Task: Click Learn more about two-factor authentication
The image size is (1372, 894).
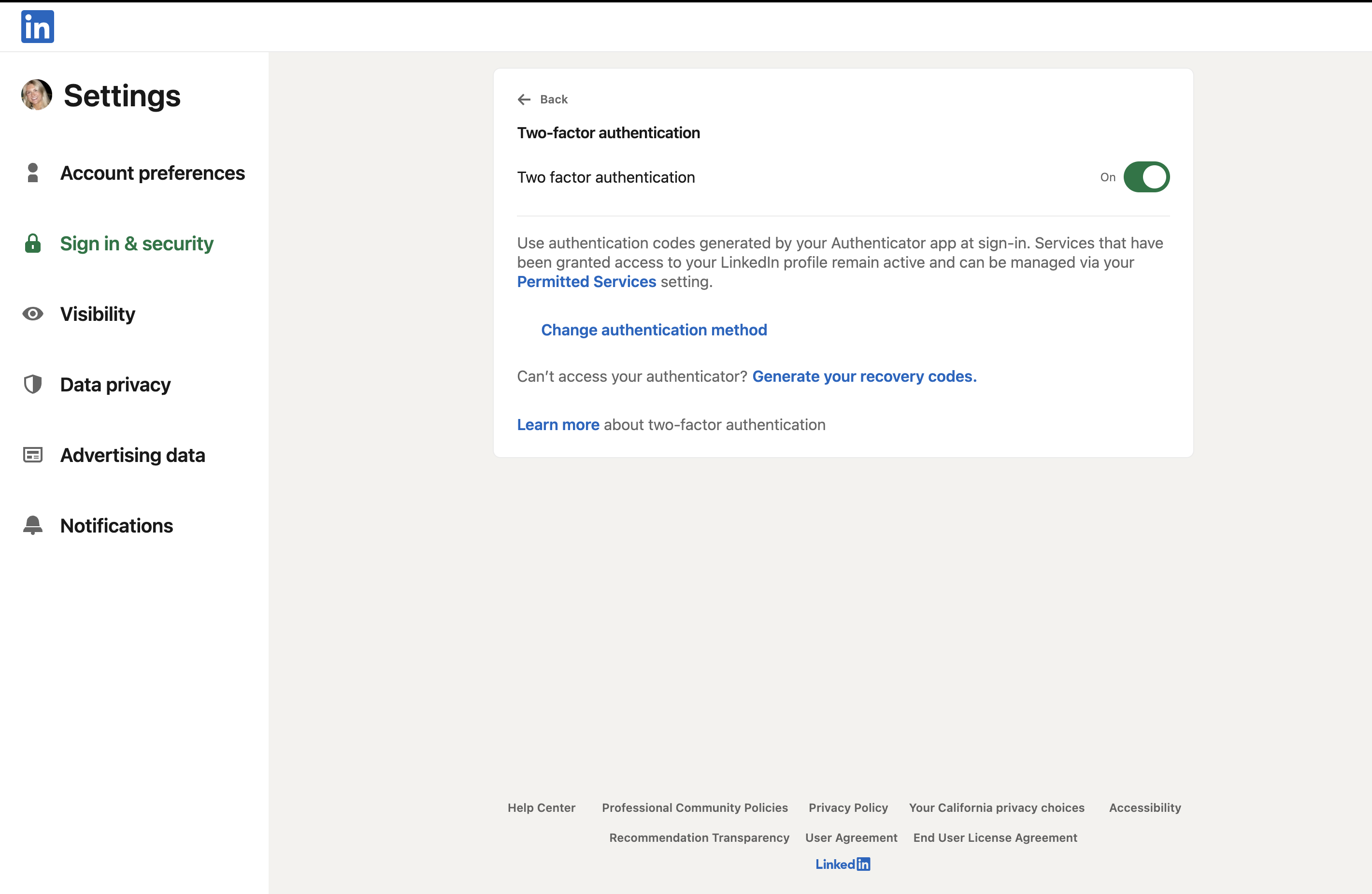Action: (x=557, y=424)
